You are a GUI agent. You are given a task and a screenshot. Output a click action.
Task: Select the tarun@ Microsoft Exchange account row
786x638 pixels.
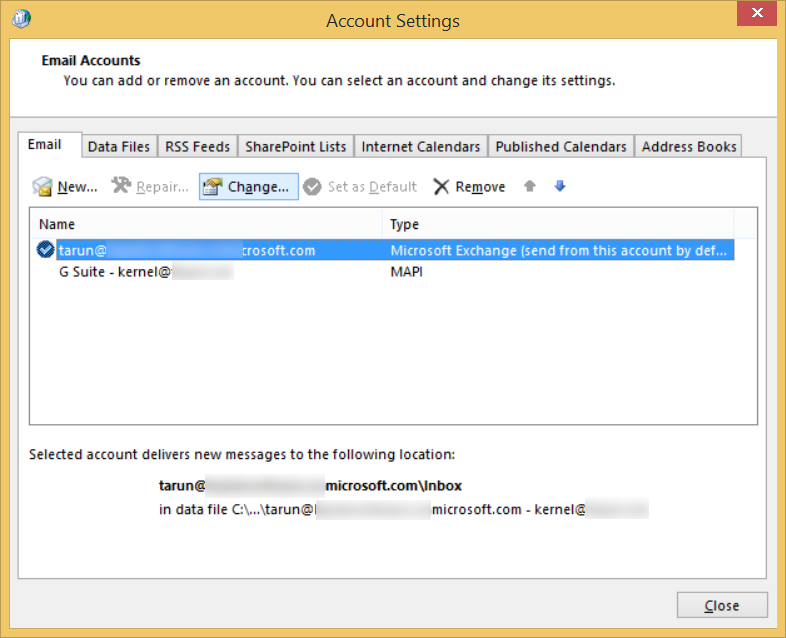tap(385, 250)
